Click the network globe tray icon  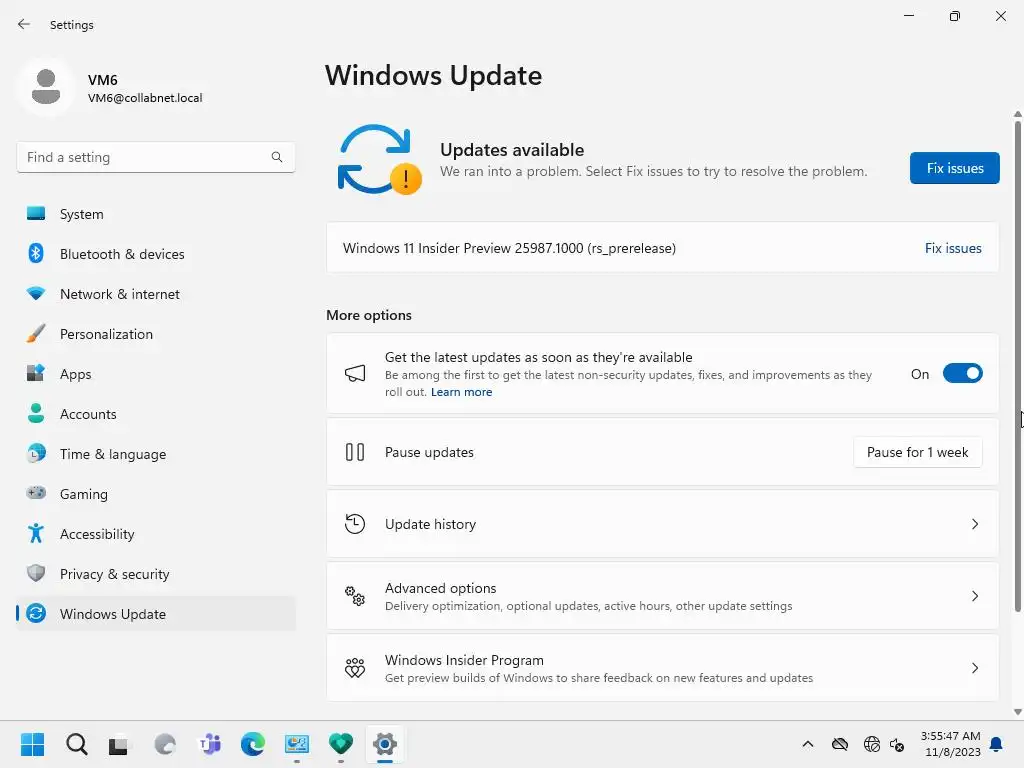pyautogui.click(x=872, y=744)
